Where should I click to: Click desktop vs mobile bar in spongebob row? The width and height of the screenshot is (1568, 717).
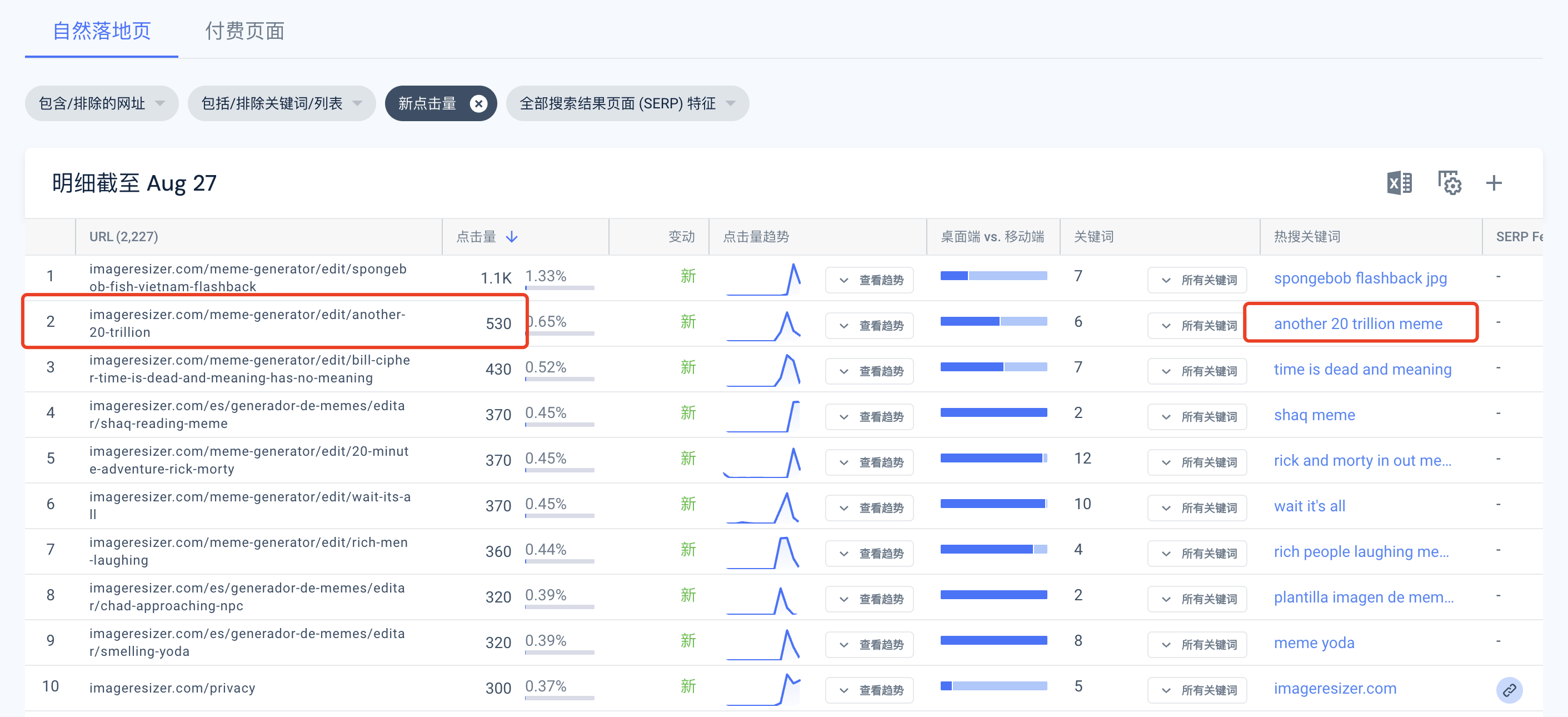pos(993,276)
